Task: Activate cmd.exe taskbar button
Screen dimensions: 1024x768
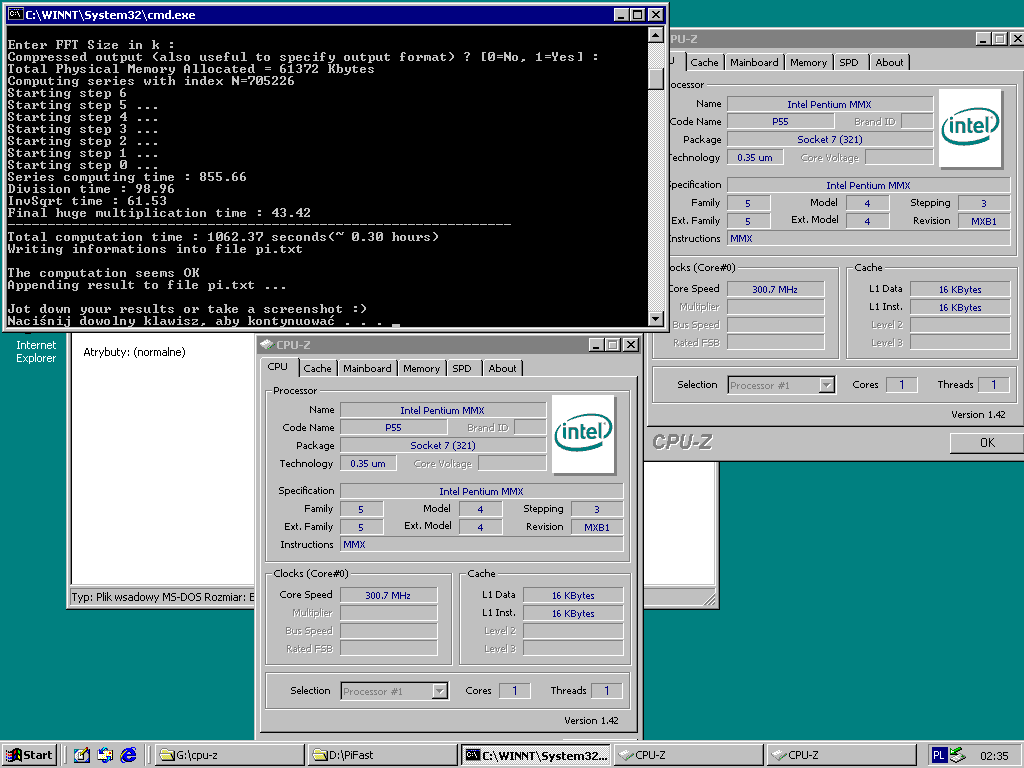Action: [536, 755]
